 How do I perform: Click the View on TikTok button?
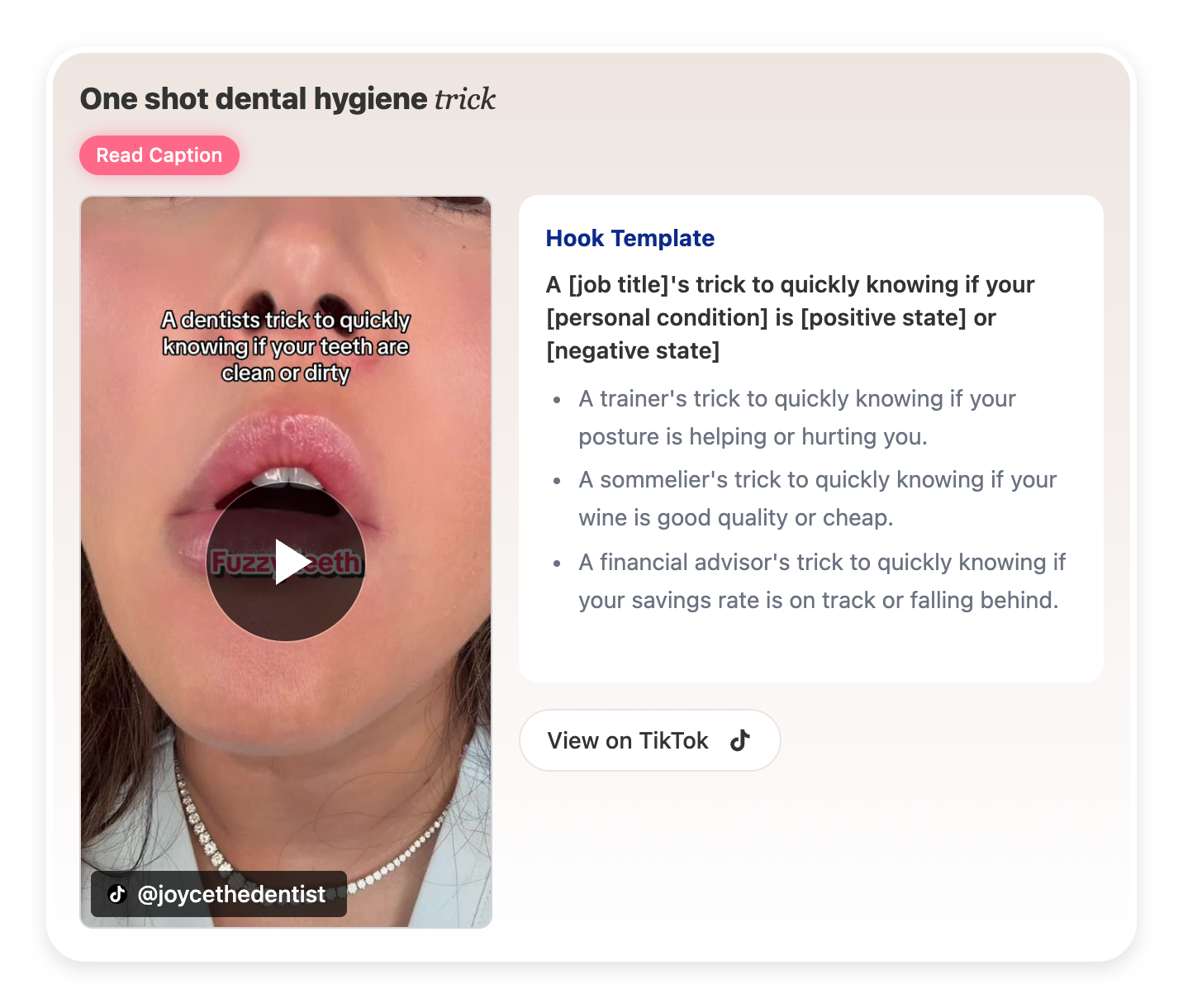[x=649, y=740]
